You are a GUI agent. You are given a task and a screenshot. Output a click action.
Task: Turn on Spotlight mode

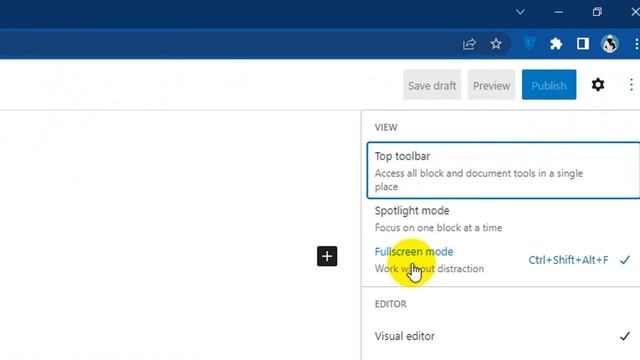tap(503, 219)
